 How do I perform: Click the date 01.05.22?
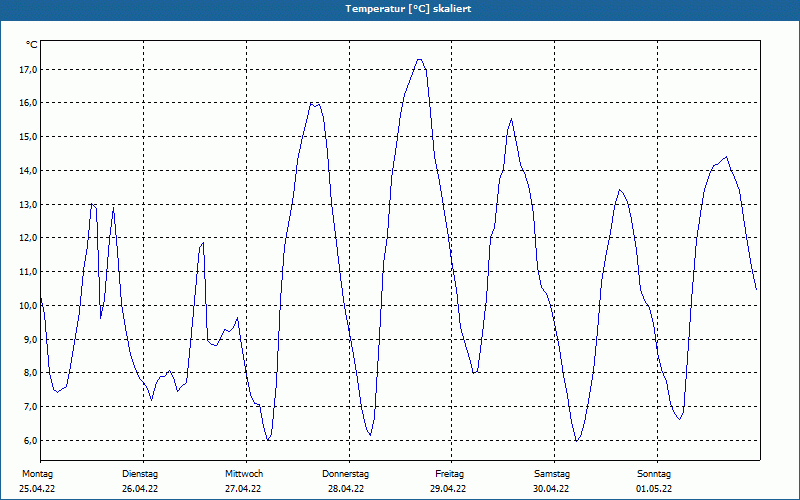[654, 489]
